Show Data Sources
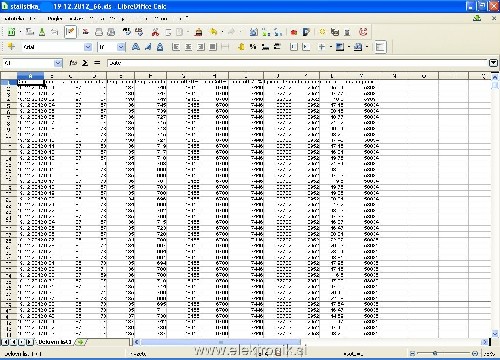The image size is (500, 360). coord(347,32)
